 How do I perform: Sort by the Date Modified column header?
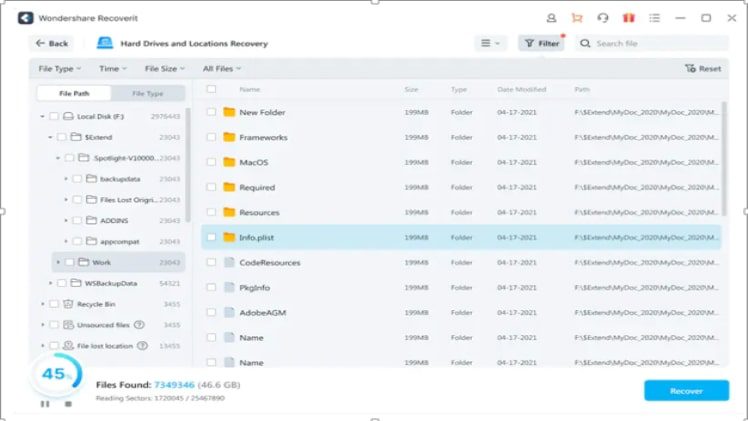click(x=521, y=89)
